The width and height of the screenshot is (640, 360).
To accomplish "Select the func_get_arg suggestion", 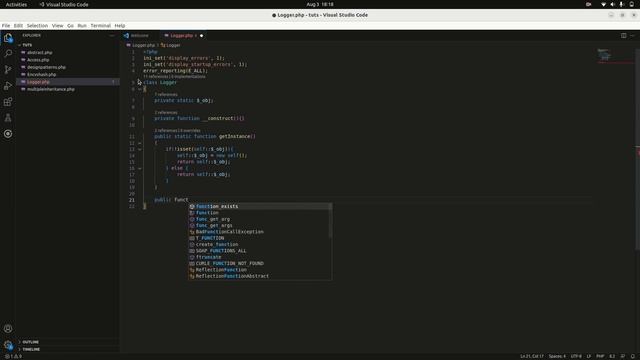I will [260, 219].
